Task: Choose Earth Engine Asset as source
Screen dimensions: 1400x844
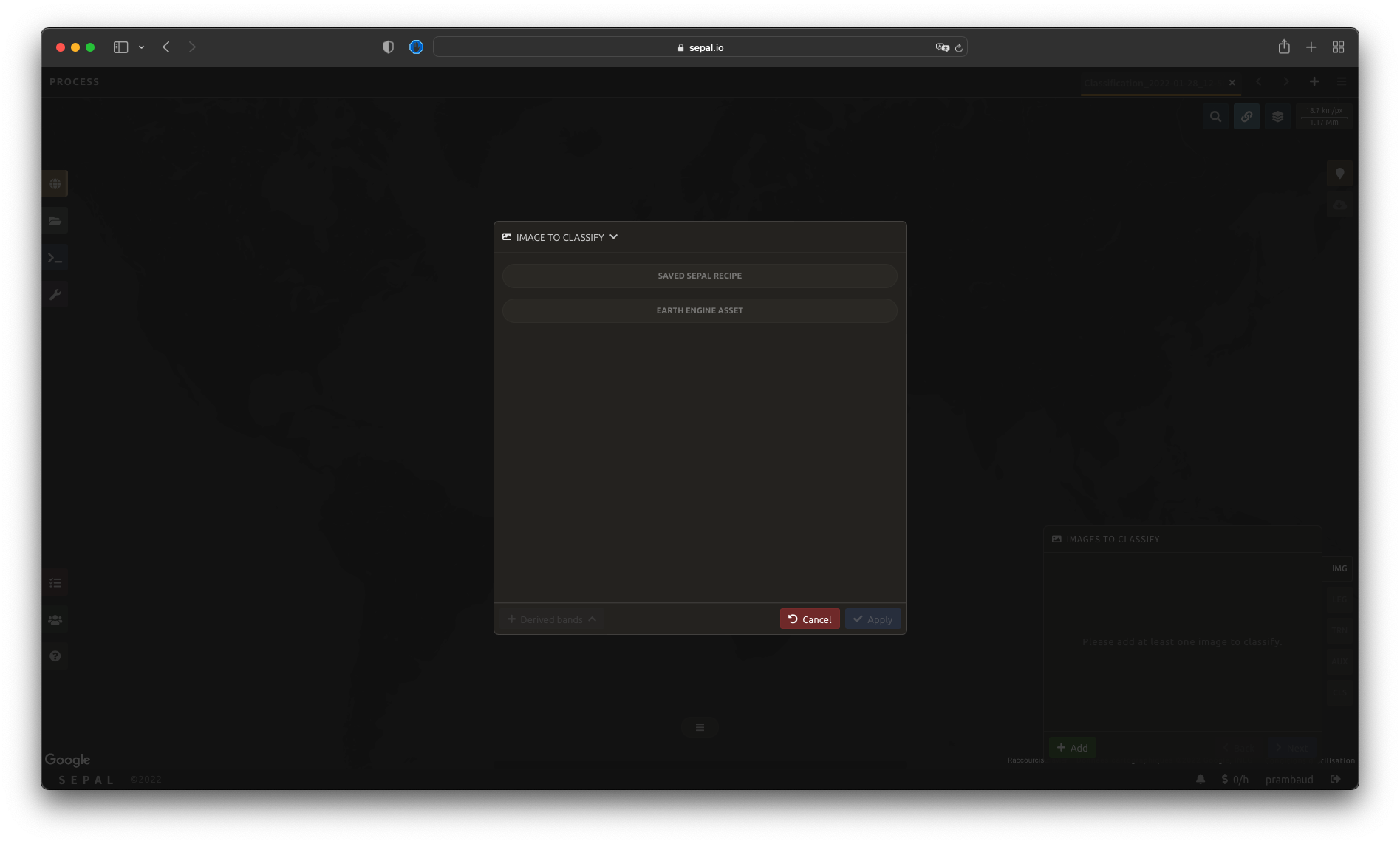Action: (699, 310)
